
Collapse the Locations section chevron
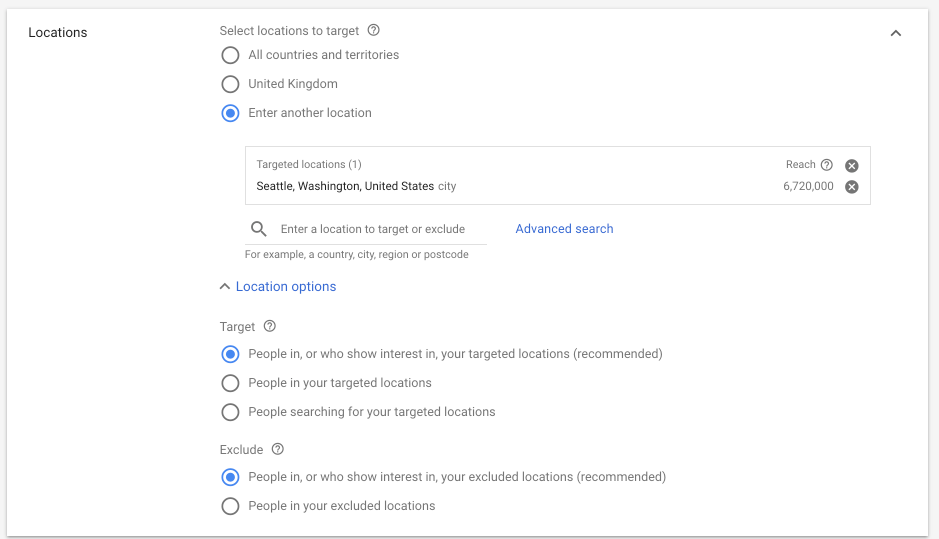click(896, 33)
